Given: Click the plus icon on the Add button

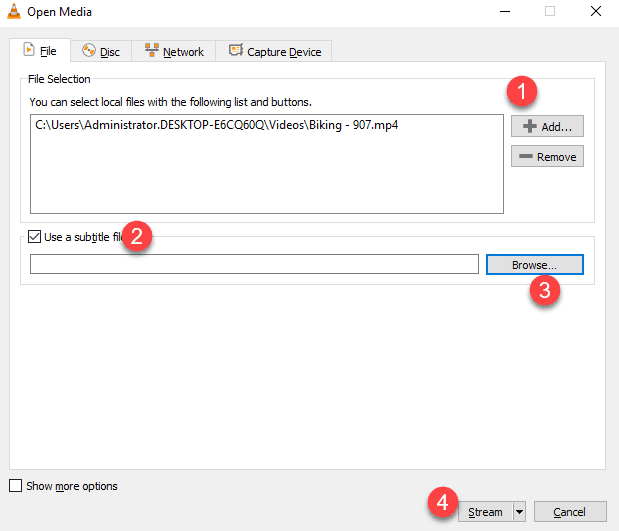Looking at the screenshot, I should pos(529,127).
